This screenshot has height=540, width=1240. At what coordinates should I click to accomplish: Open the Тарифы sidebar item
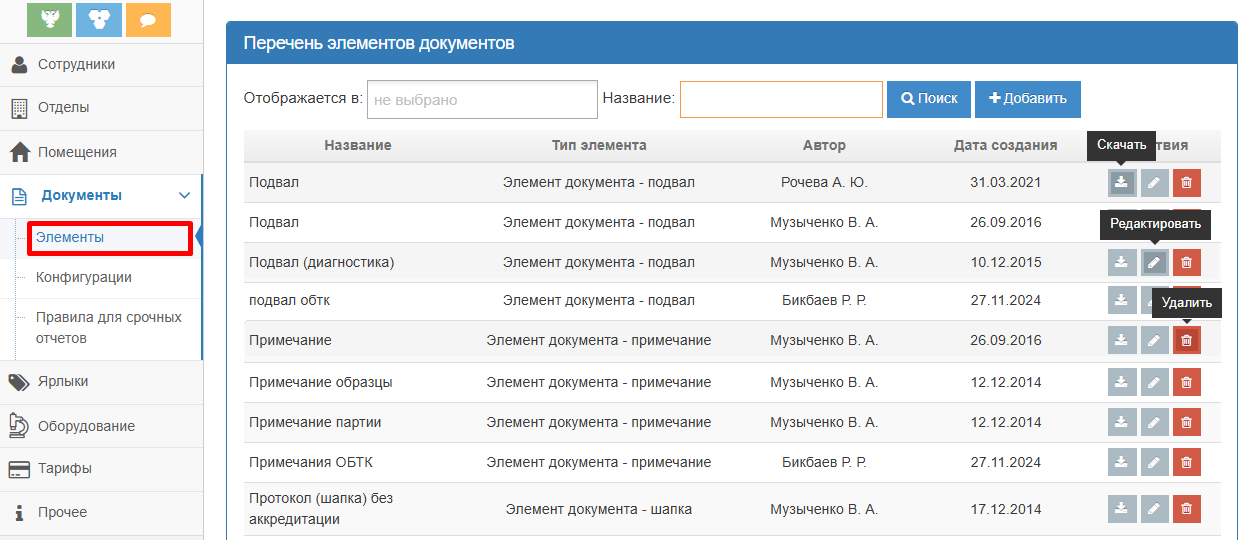point(65,469)
